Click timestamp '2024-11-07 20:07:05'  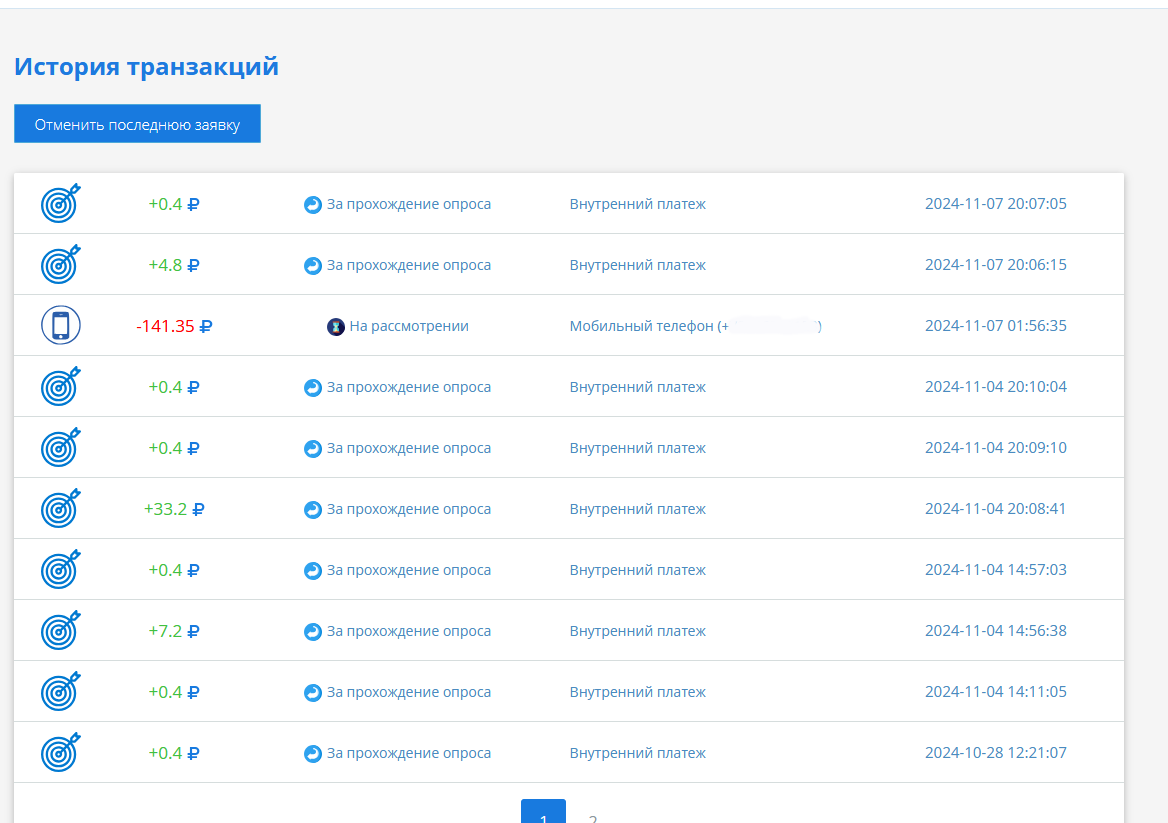[995, 203]
